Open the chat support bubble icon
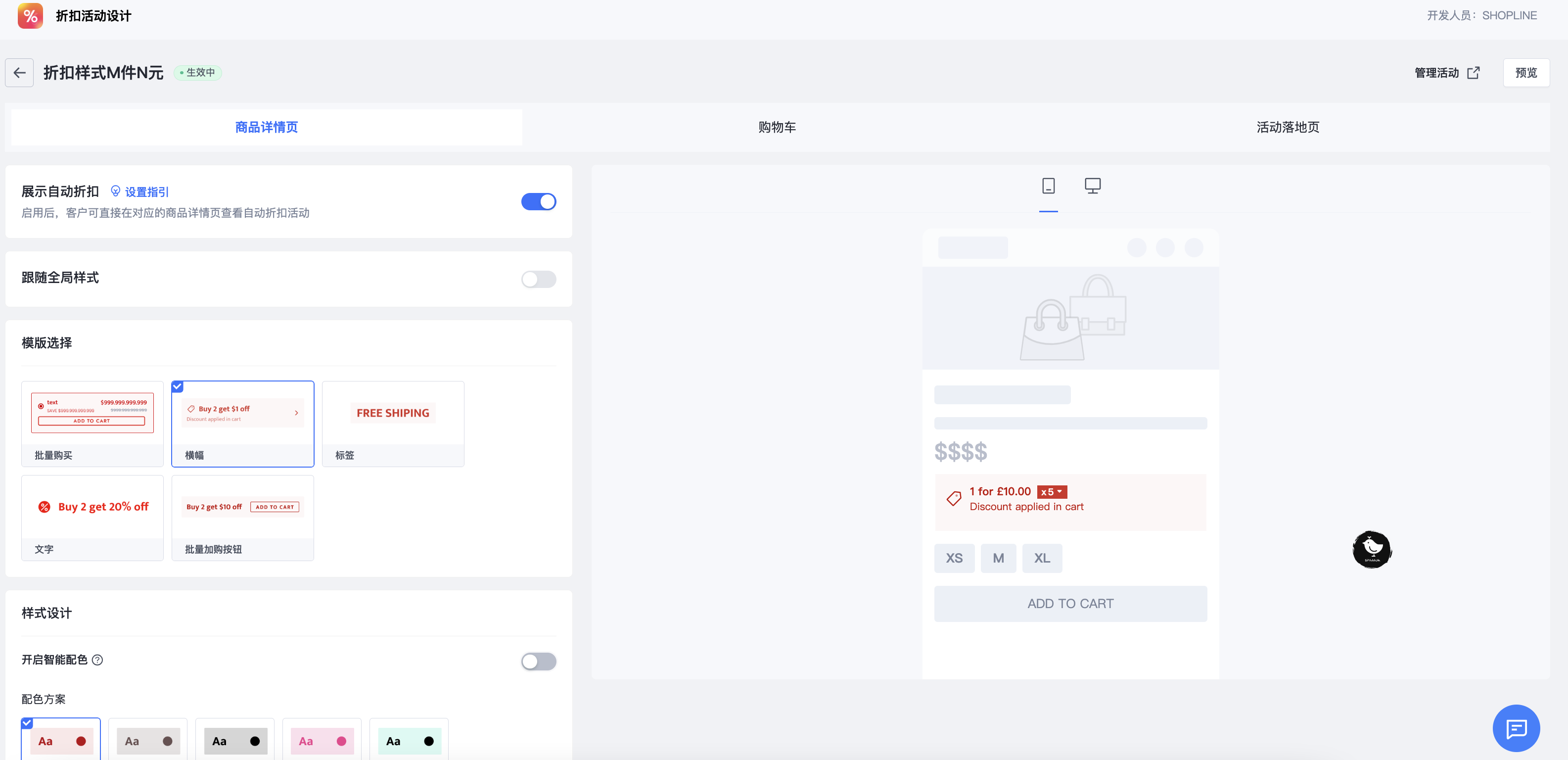This screenshot has height=760, width=1568. [x=1516, y=728]
